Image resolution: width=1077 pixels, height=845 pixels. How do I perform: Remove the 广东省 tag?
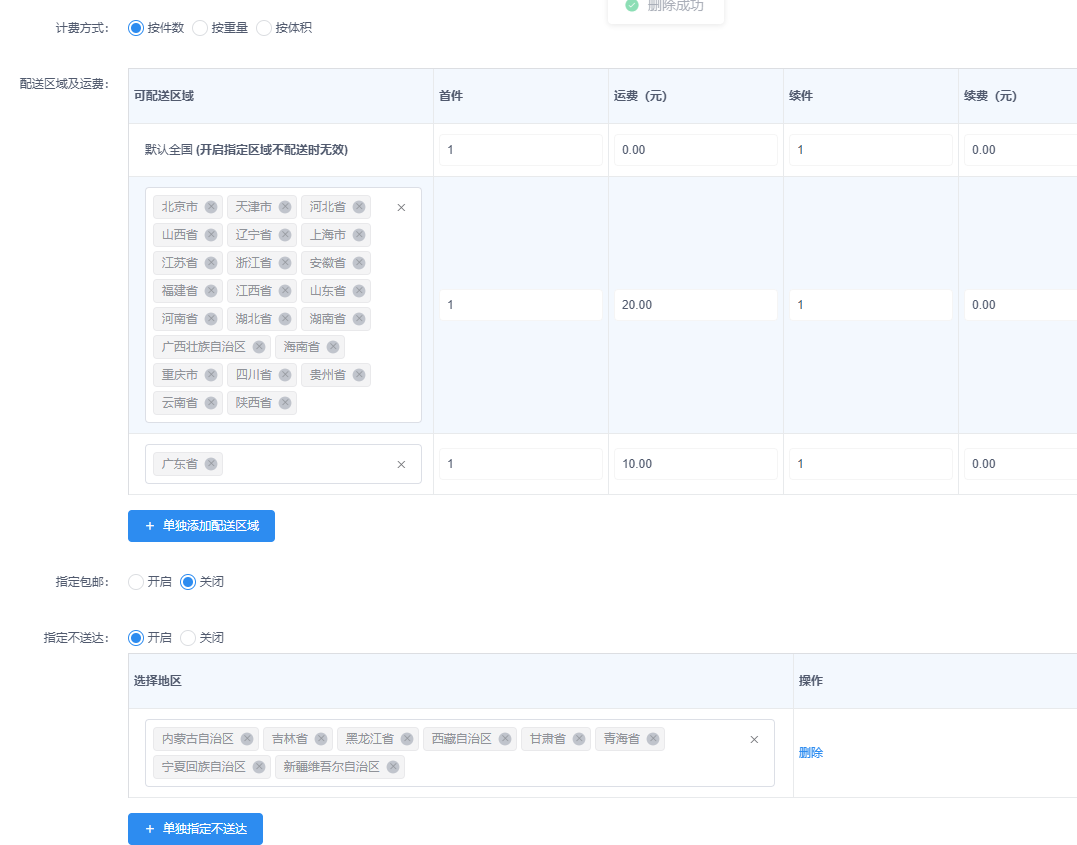(x=211, y=464)
